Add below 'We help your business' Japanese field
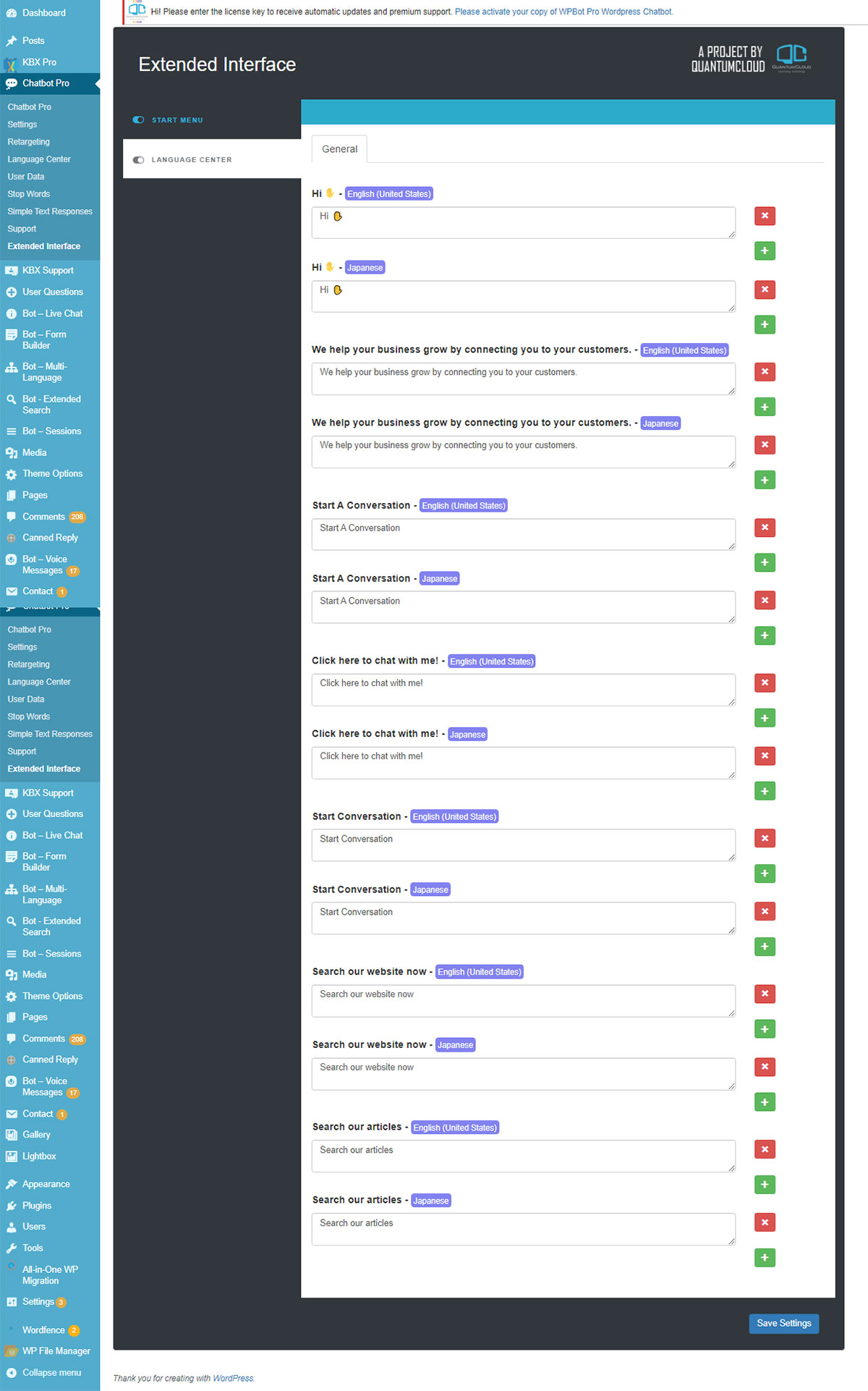This screenshot has height=1391, width=868. (765, 480)
